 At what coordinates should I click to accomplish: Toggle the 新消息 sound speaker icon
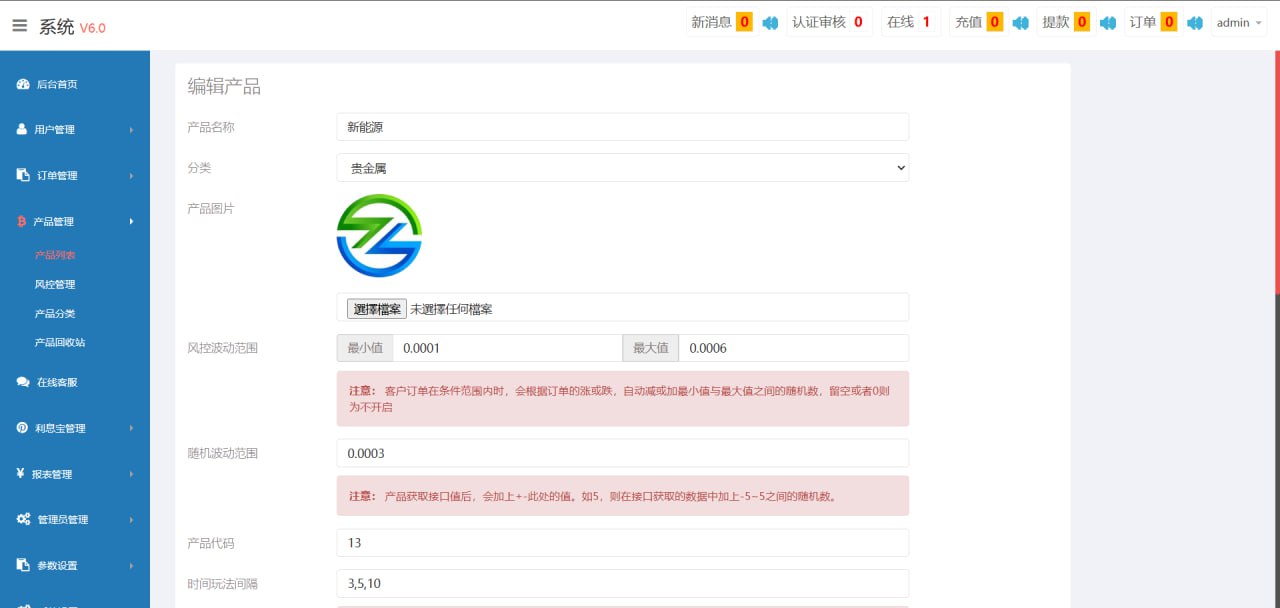pyautogui.click(x=770, y=23)
